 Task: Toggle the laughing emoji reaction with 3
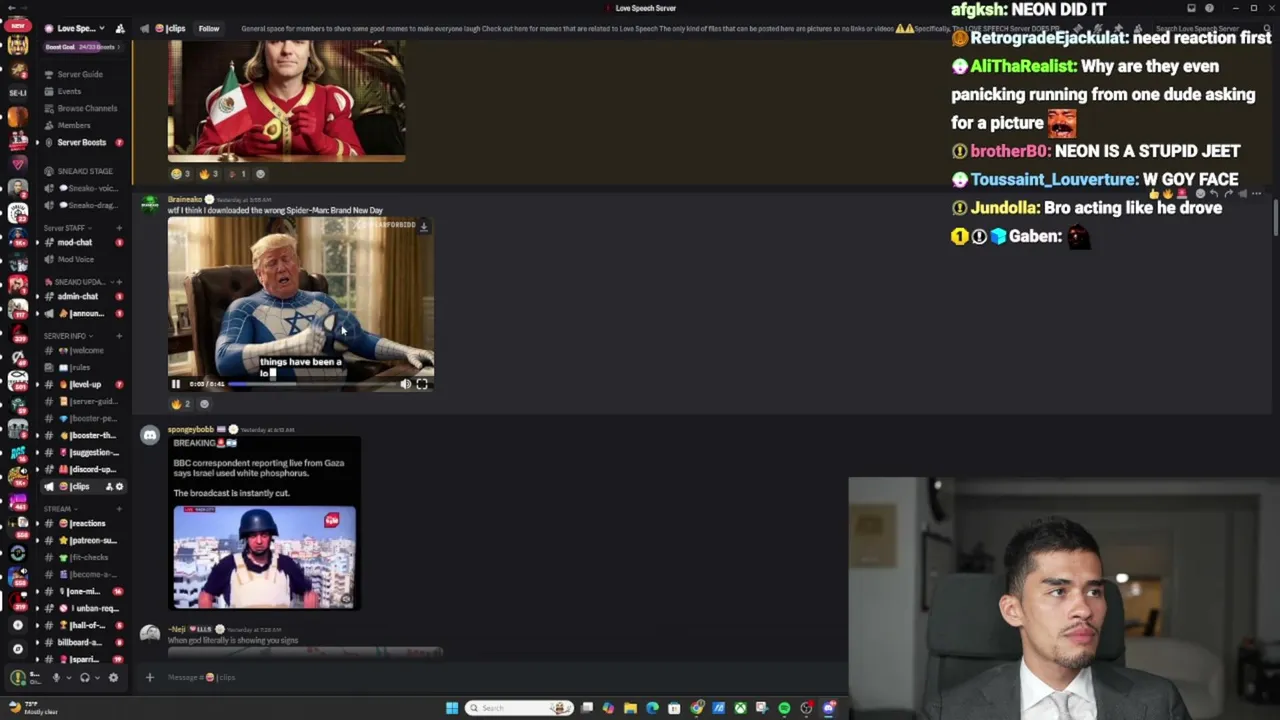[x=181, y=174]
